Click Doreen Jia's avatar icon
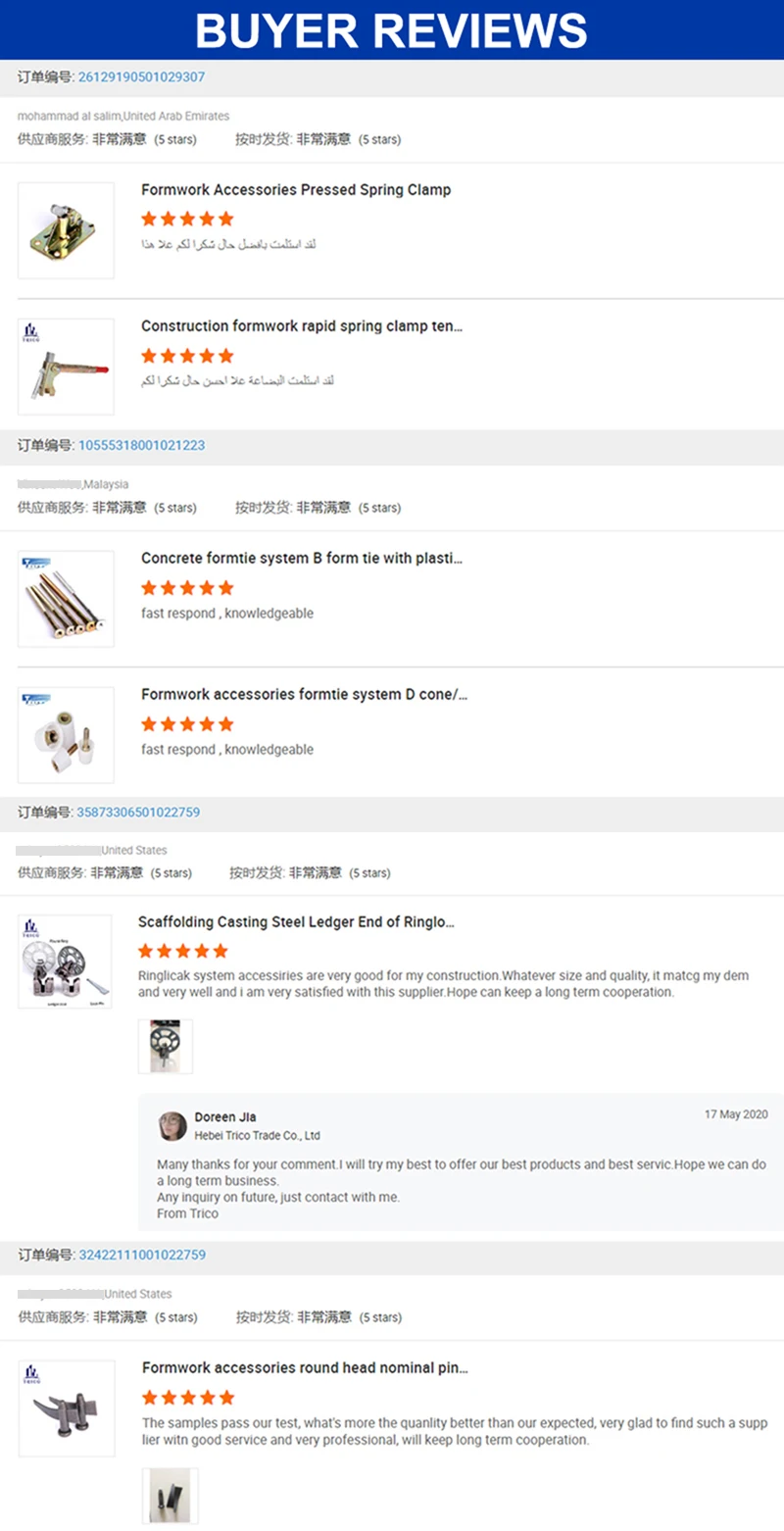This screenshot has width=784, height=1531. (172, 1126)
